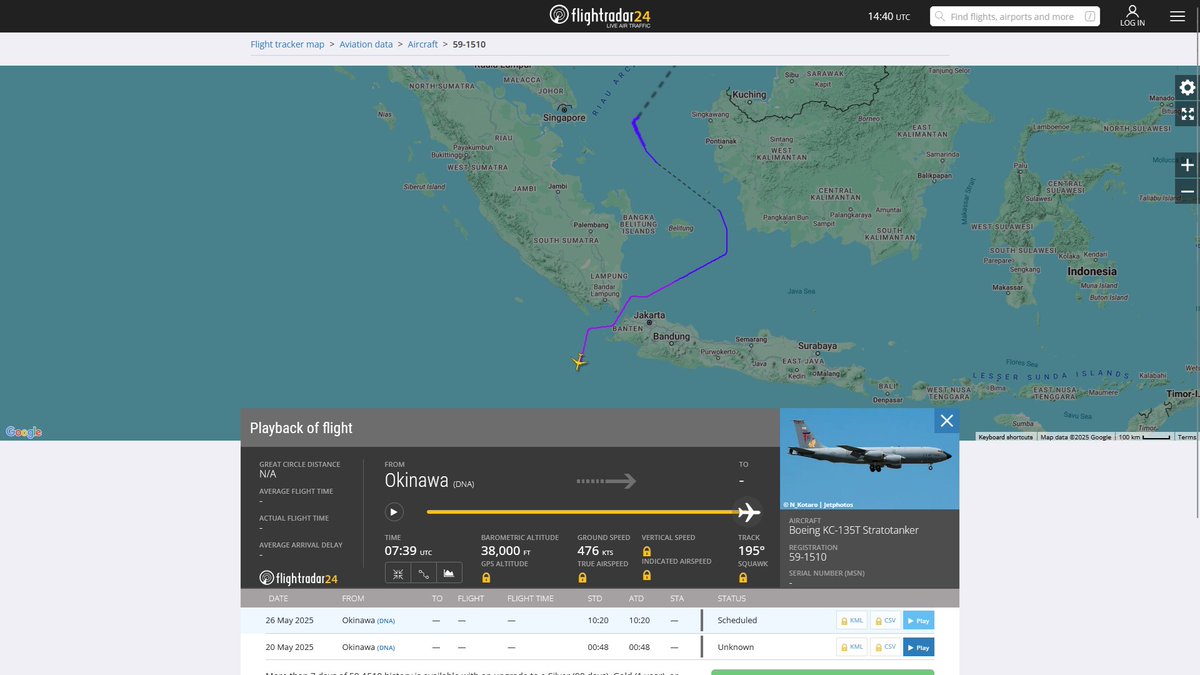This screenshot has height=675, width=1200.
Task: Click STD 10:20 for 26 May
Action: coord(595,621)
